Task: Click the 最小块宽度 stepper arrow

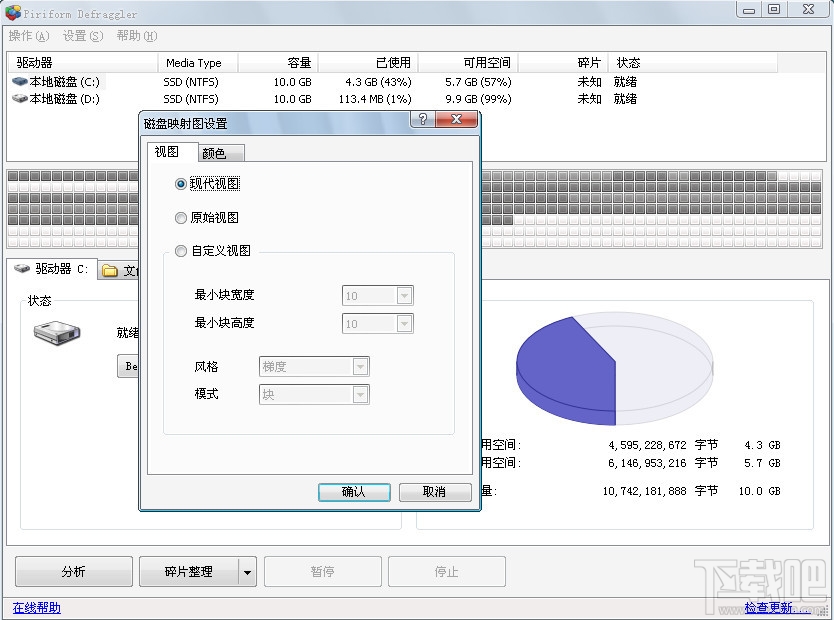Action: 404,295
